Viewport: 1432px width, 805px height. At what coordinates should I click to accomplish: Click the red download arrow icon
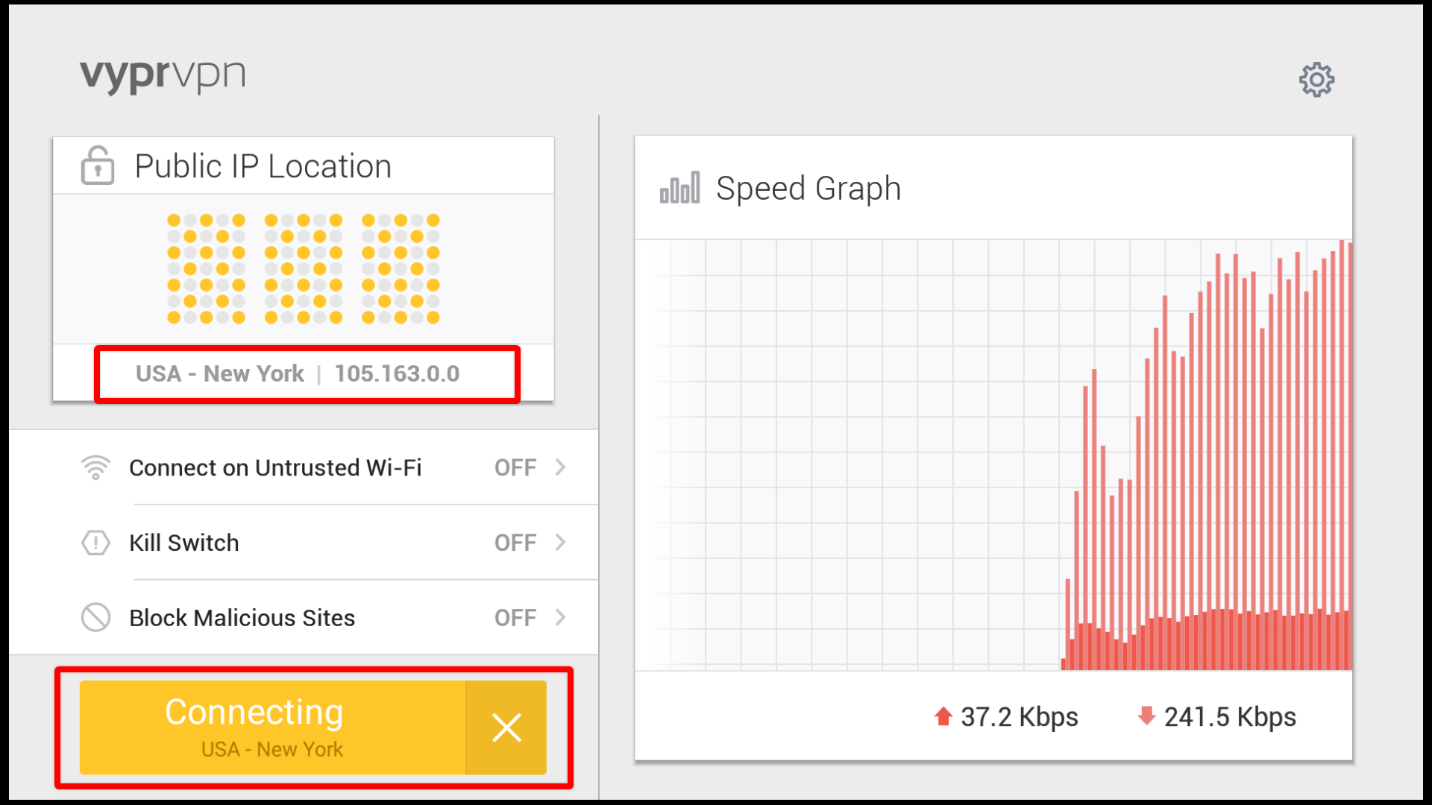click(x=1146, y=716)
